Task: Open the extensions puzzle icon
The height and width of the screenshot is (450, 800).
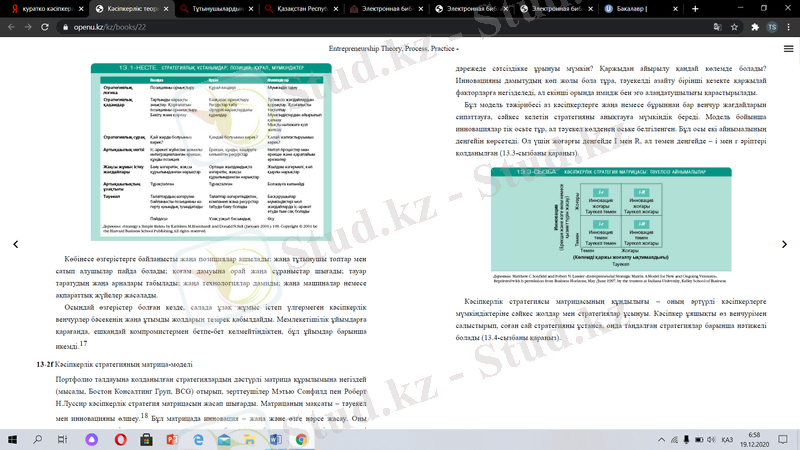Action: tap(755, 27)
